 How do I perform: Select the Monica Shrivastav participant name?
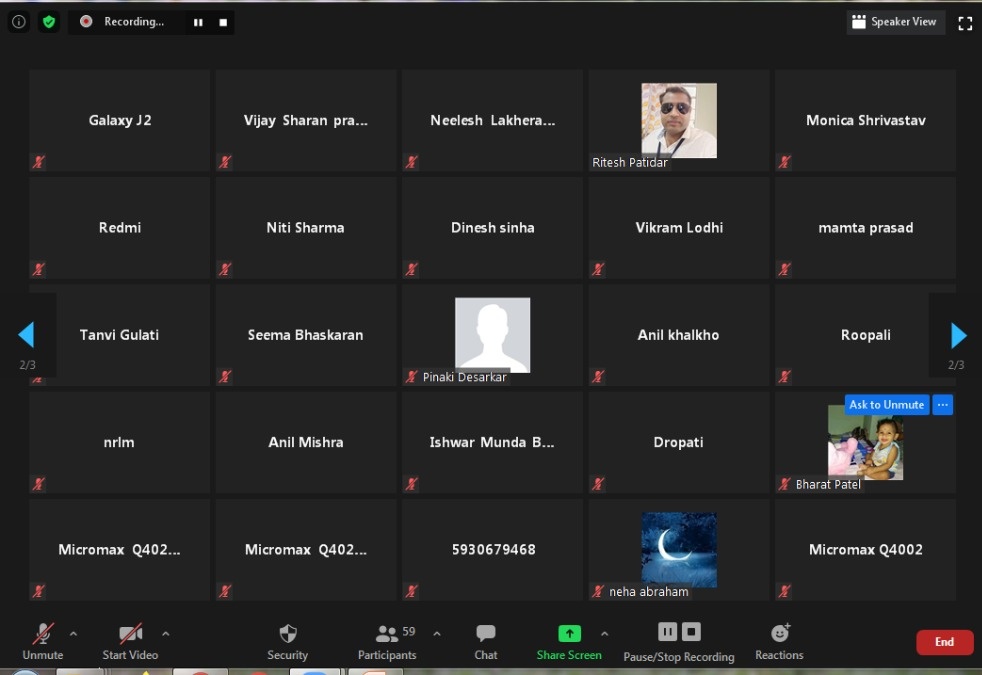click(x=866, y=120)
